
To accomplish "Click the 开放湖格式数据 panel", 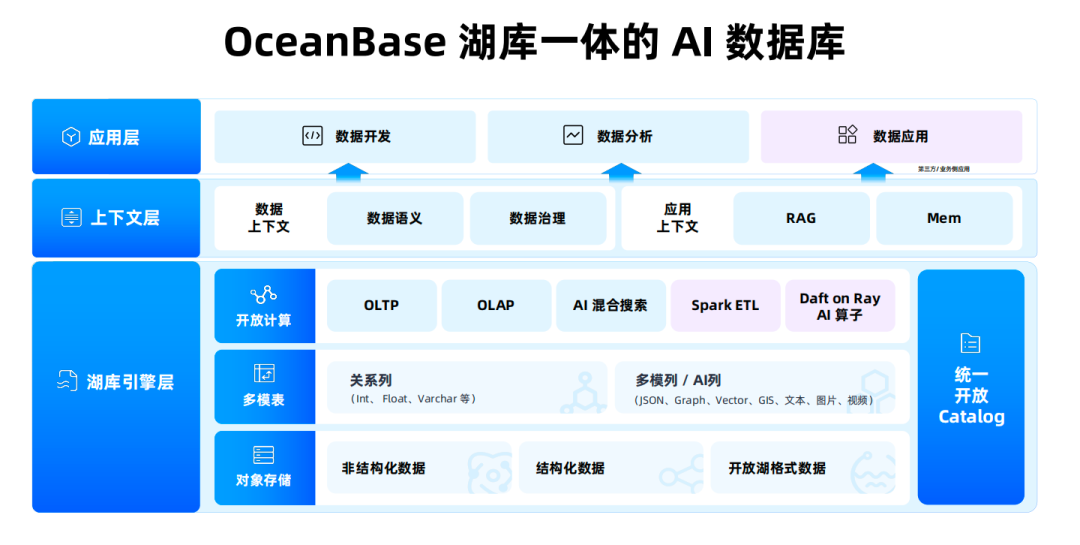I will tap(802, 468).
